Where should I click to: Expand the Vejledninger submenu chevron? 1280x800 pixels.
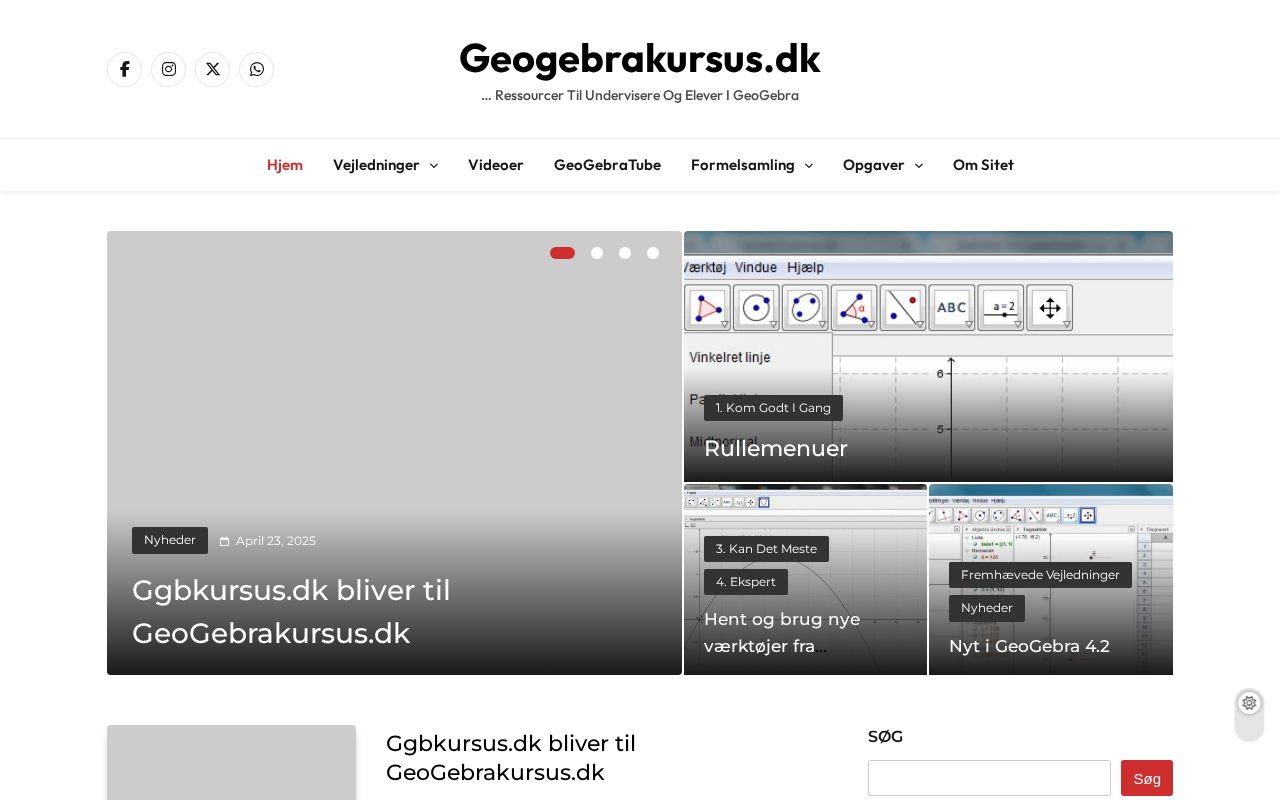click(433, 165)
